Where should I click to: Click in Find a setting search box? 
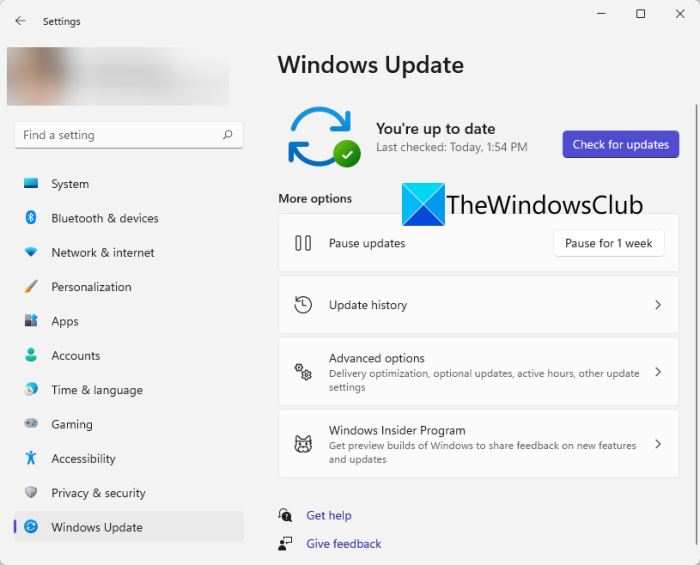129,135
